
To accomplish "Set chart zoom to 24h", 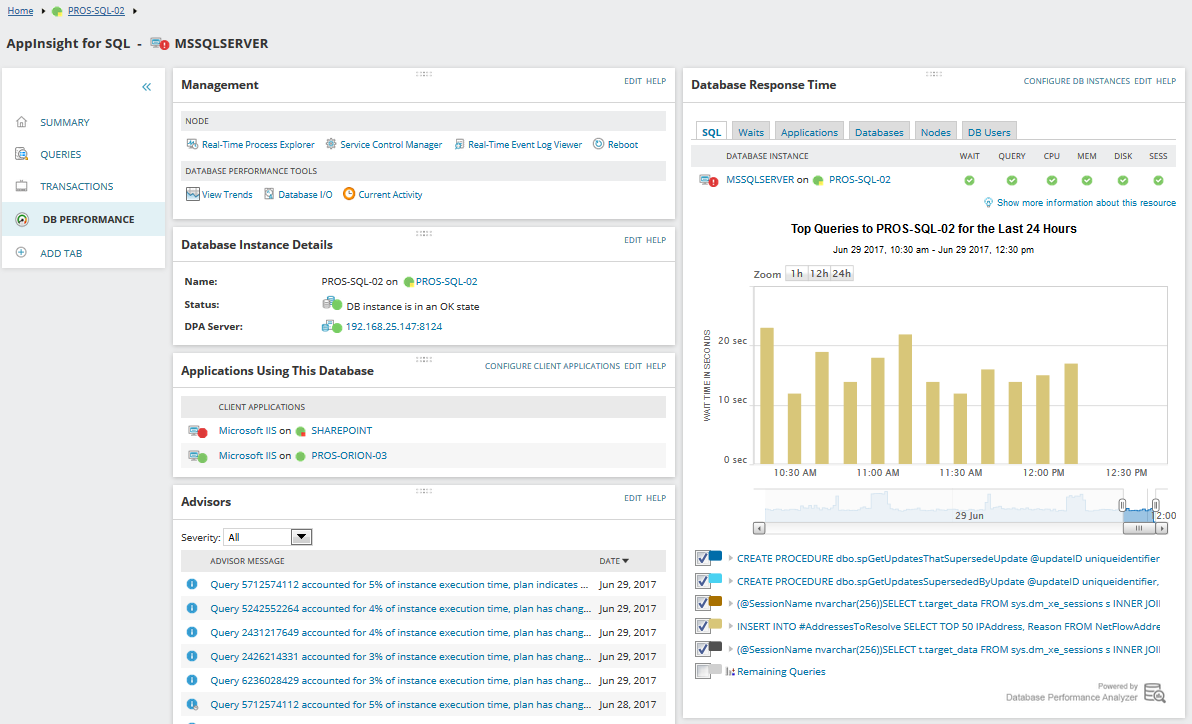I will point(842,274).
